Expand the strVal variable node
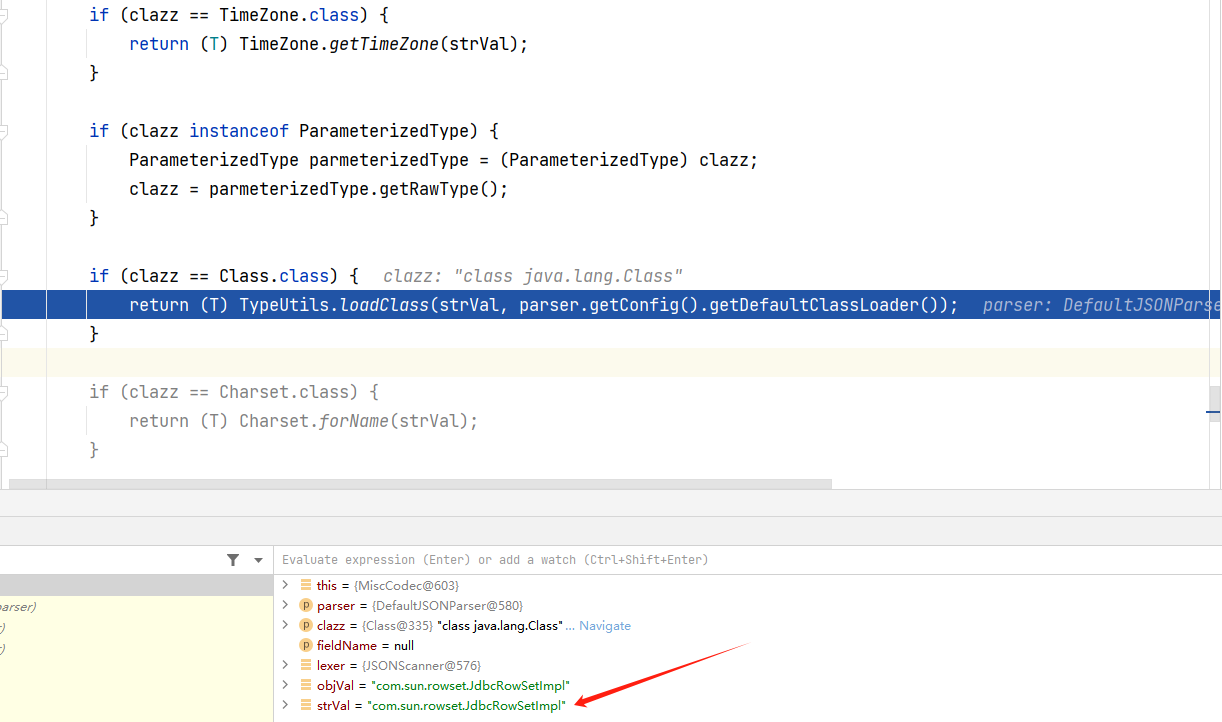The height and width of the screenshot is (722, 1222). pyautogui.click(x=285, y=705)
